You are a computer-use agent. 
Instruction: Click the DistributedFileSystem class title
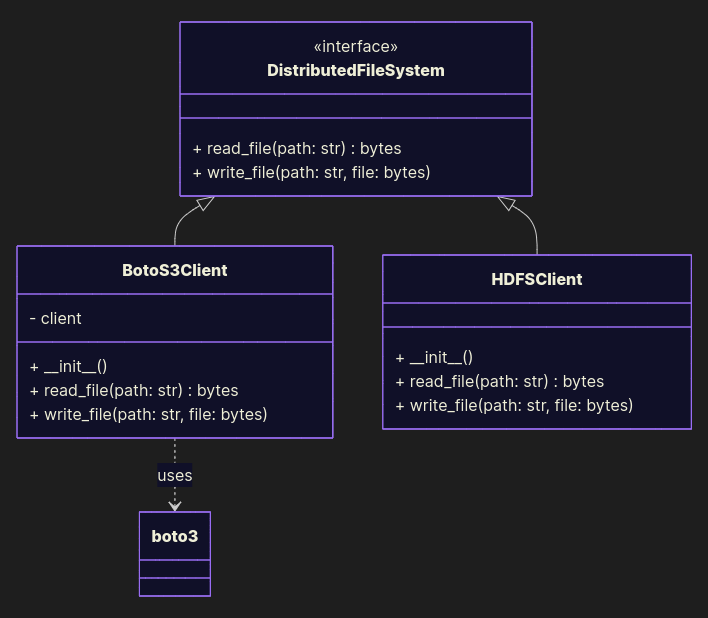pyautogui.click(x=356, y=70)
